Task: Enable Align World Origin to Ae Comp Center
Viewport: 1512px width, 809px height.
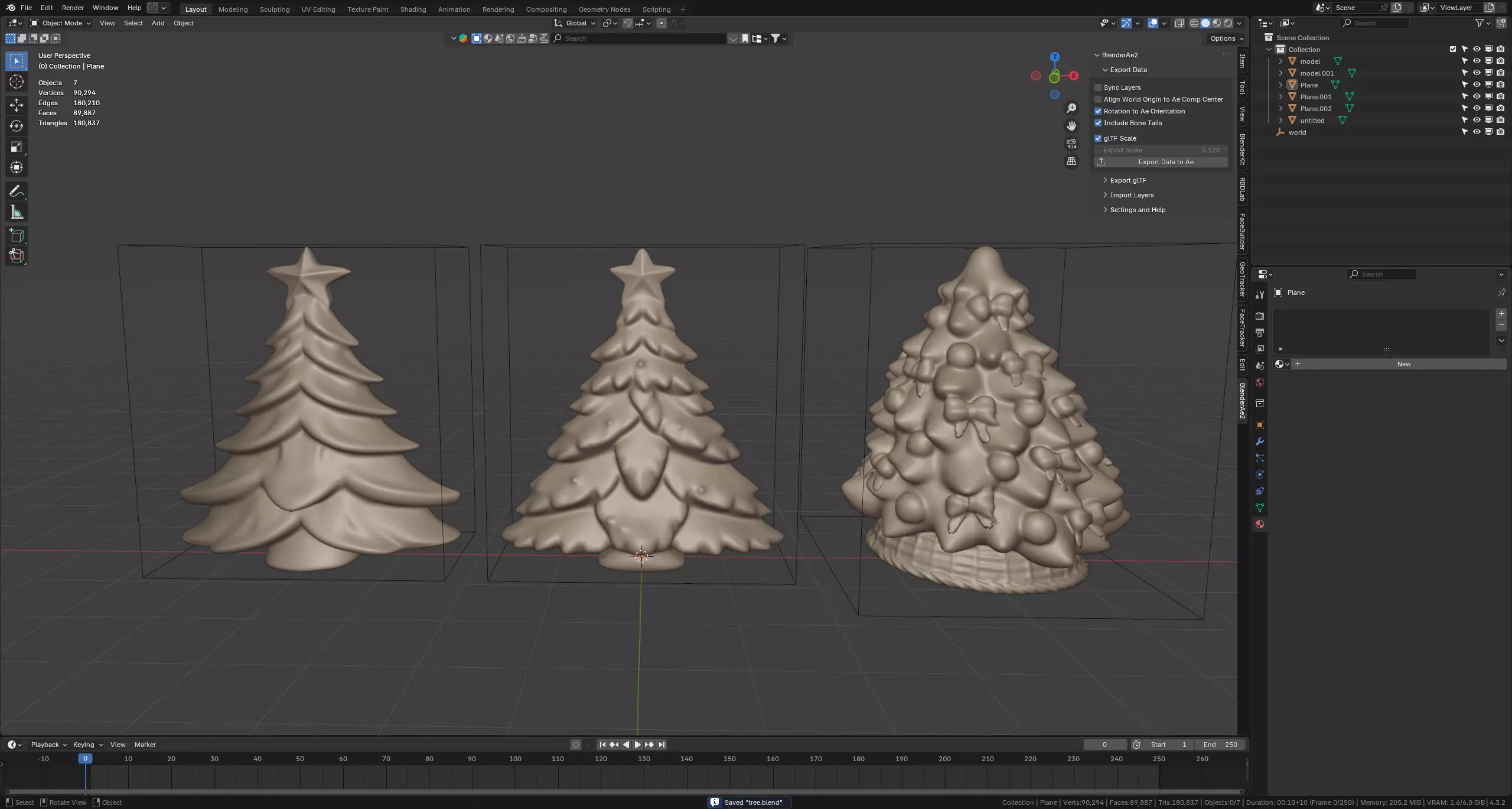Action: [1098, 99]
